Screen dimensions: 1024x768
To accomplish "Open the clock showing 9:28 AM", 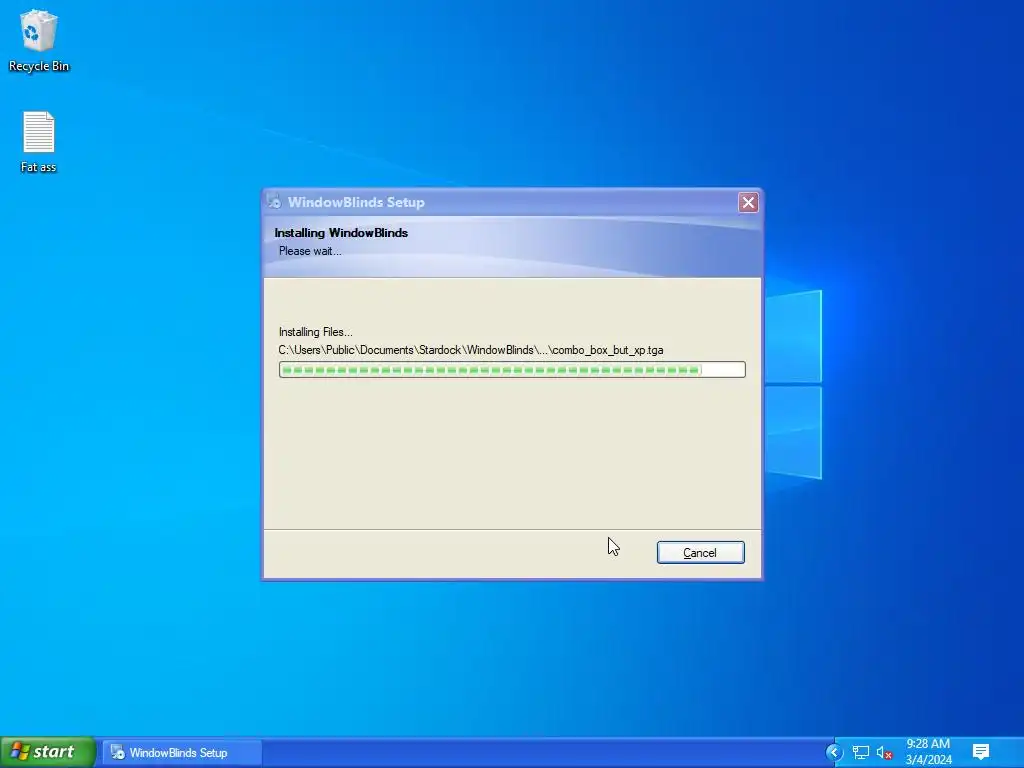I will point(928,752).
